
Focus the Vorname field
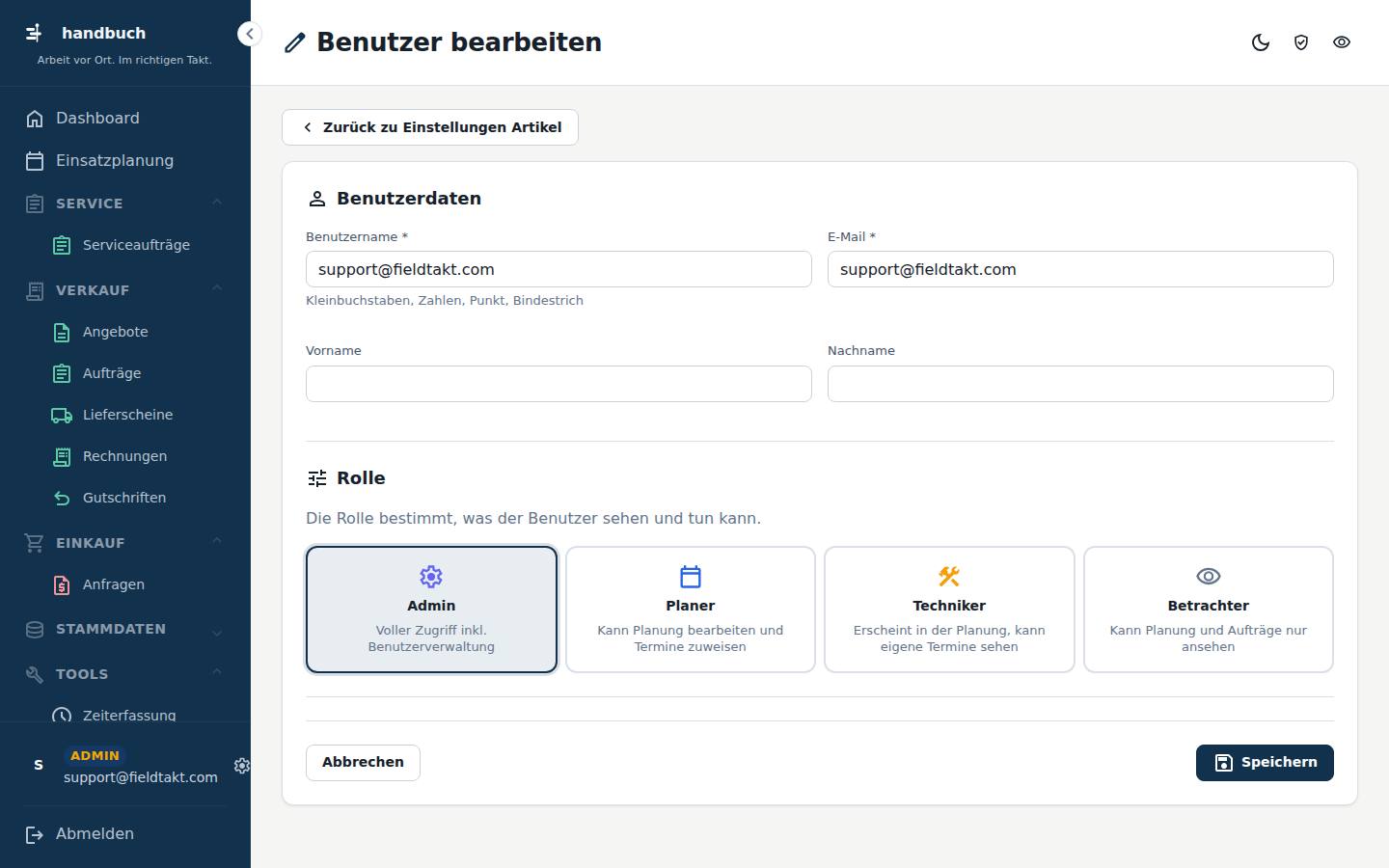coord(558,384)
